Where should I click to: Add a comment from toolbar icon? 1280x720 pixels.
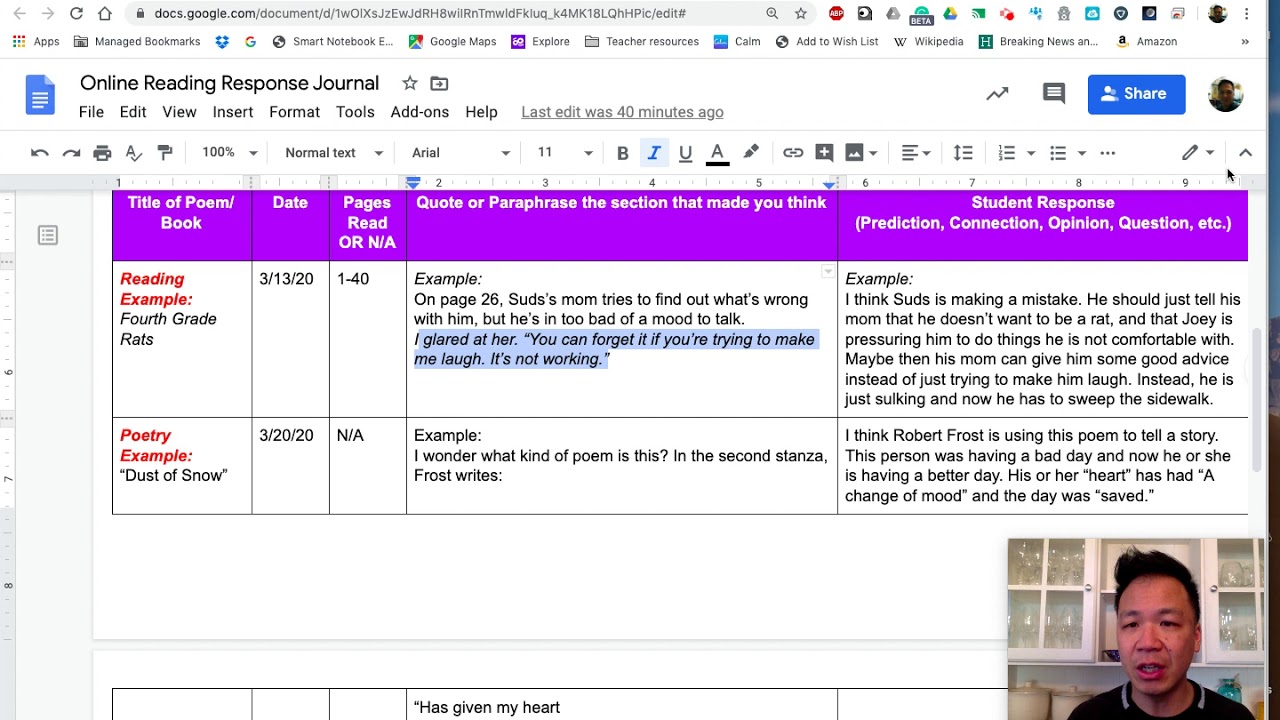[x=824, y=153]
